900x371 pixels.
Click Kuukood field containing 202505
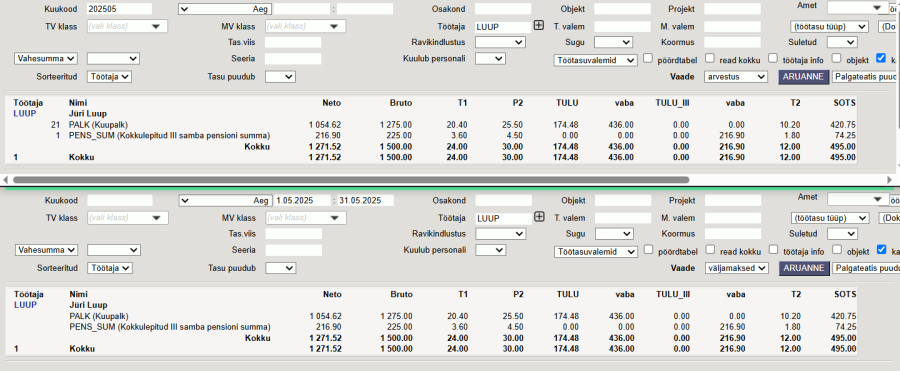pos(119,9)
